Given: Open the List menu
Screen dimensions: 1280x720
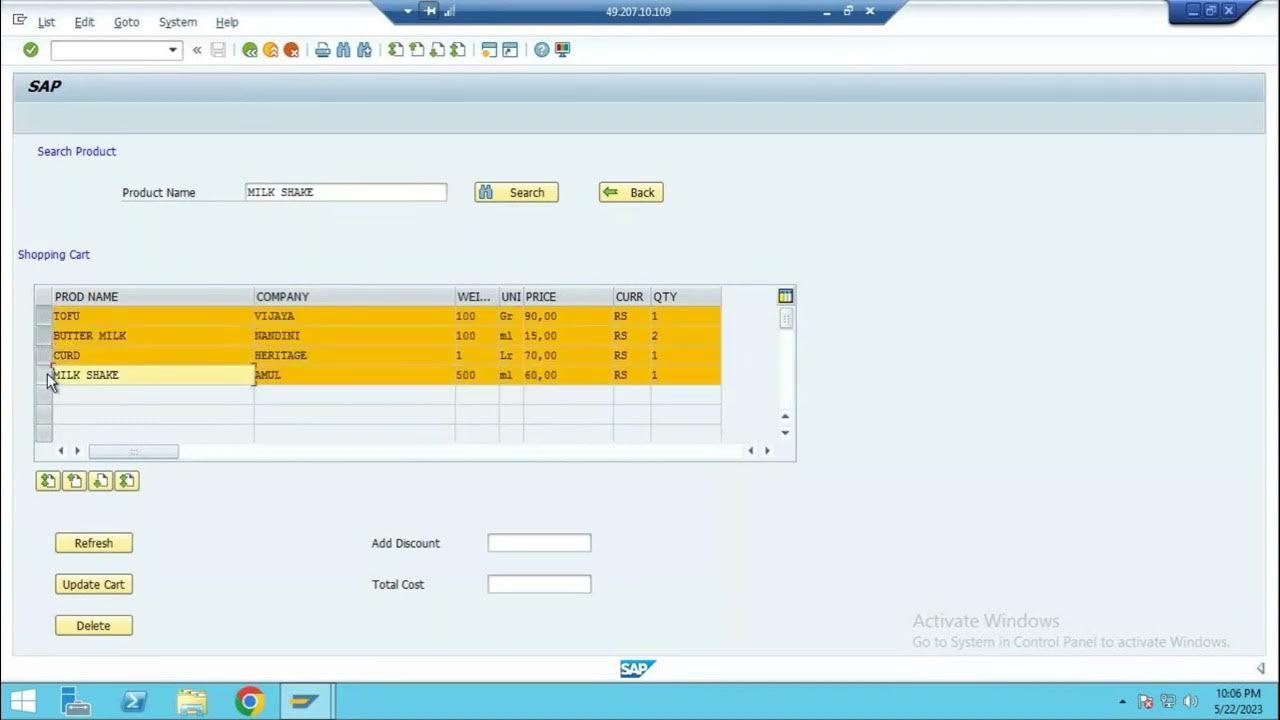Looking at the screenshot, I should pos(47,22).
